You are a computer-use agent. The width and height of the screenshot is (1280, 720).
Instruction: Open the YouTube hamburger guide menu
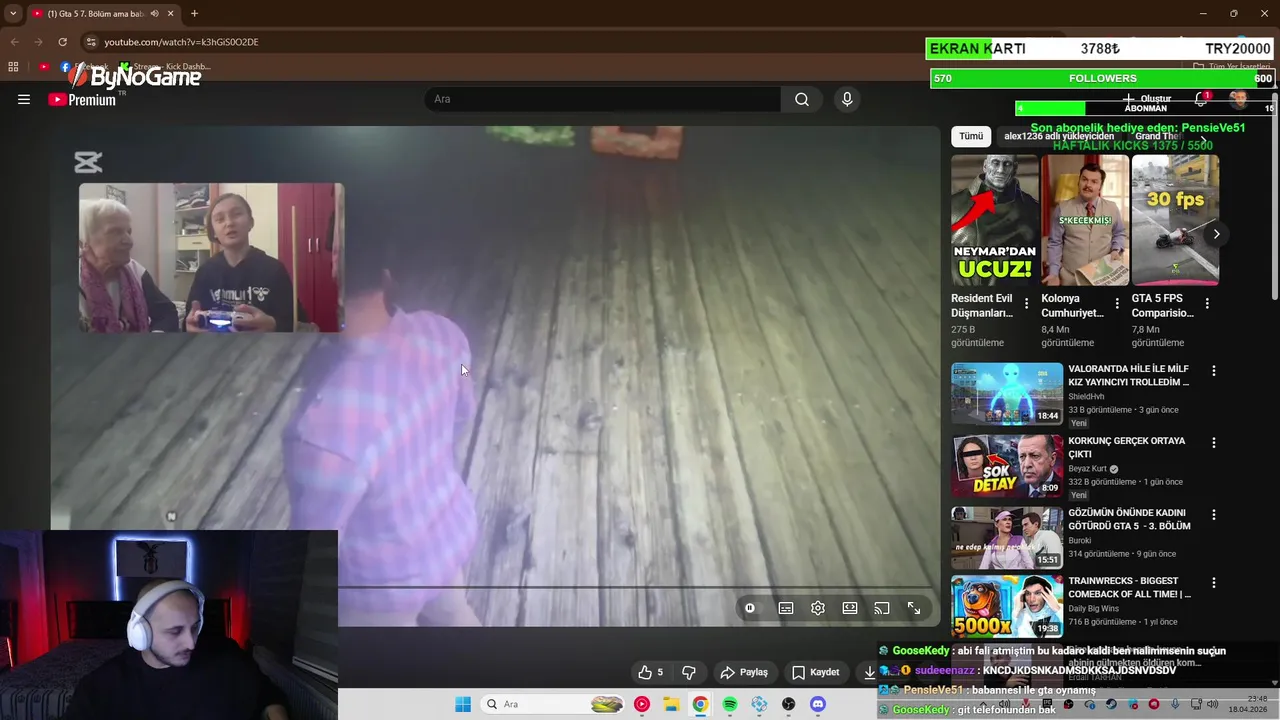click(24, 99)
